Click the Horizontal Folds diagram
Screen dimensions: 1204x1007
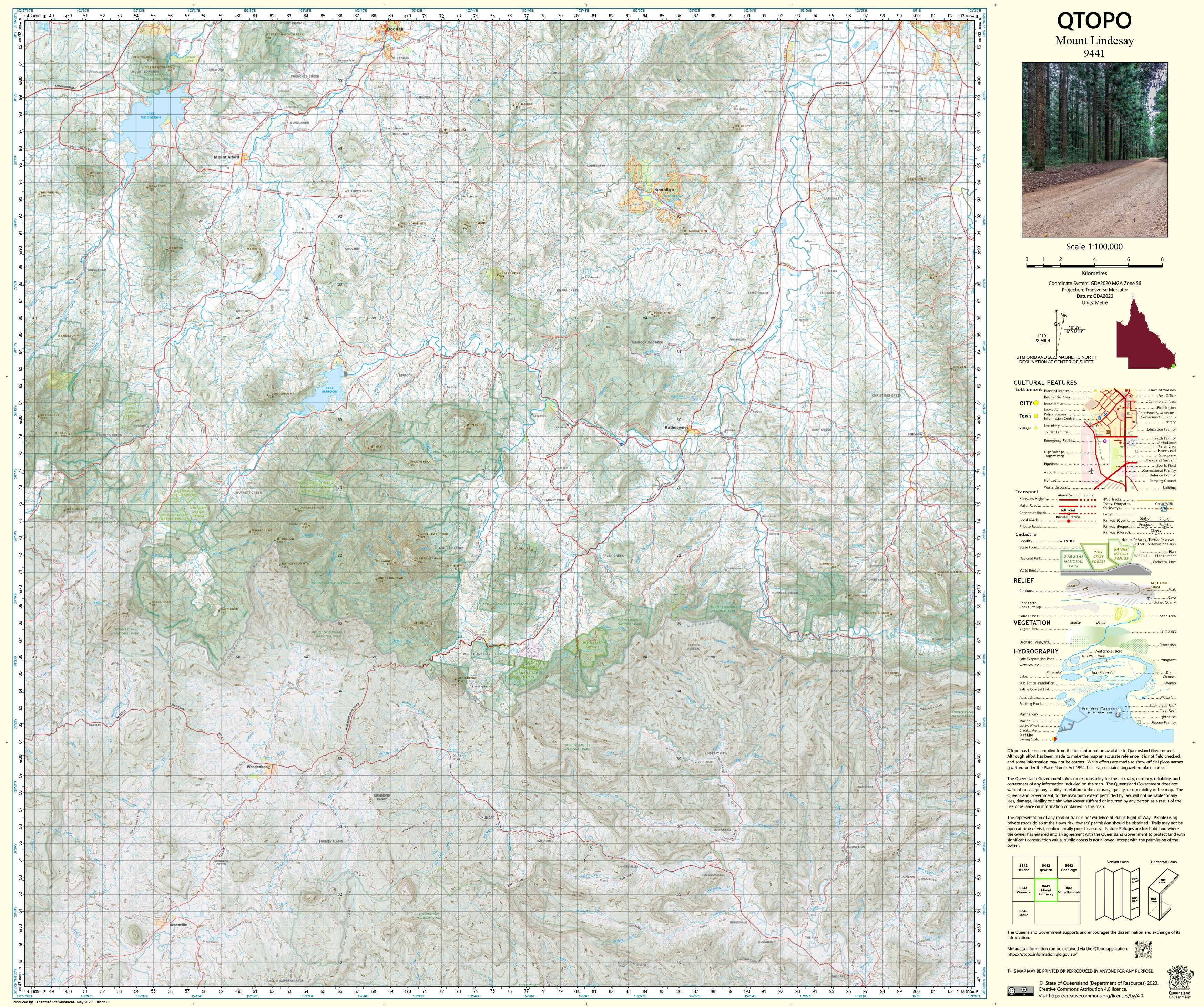pos(1163,894)
